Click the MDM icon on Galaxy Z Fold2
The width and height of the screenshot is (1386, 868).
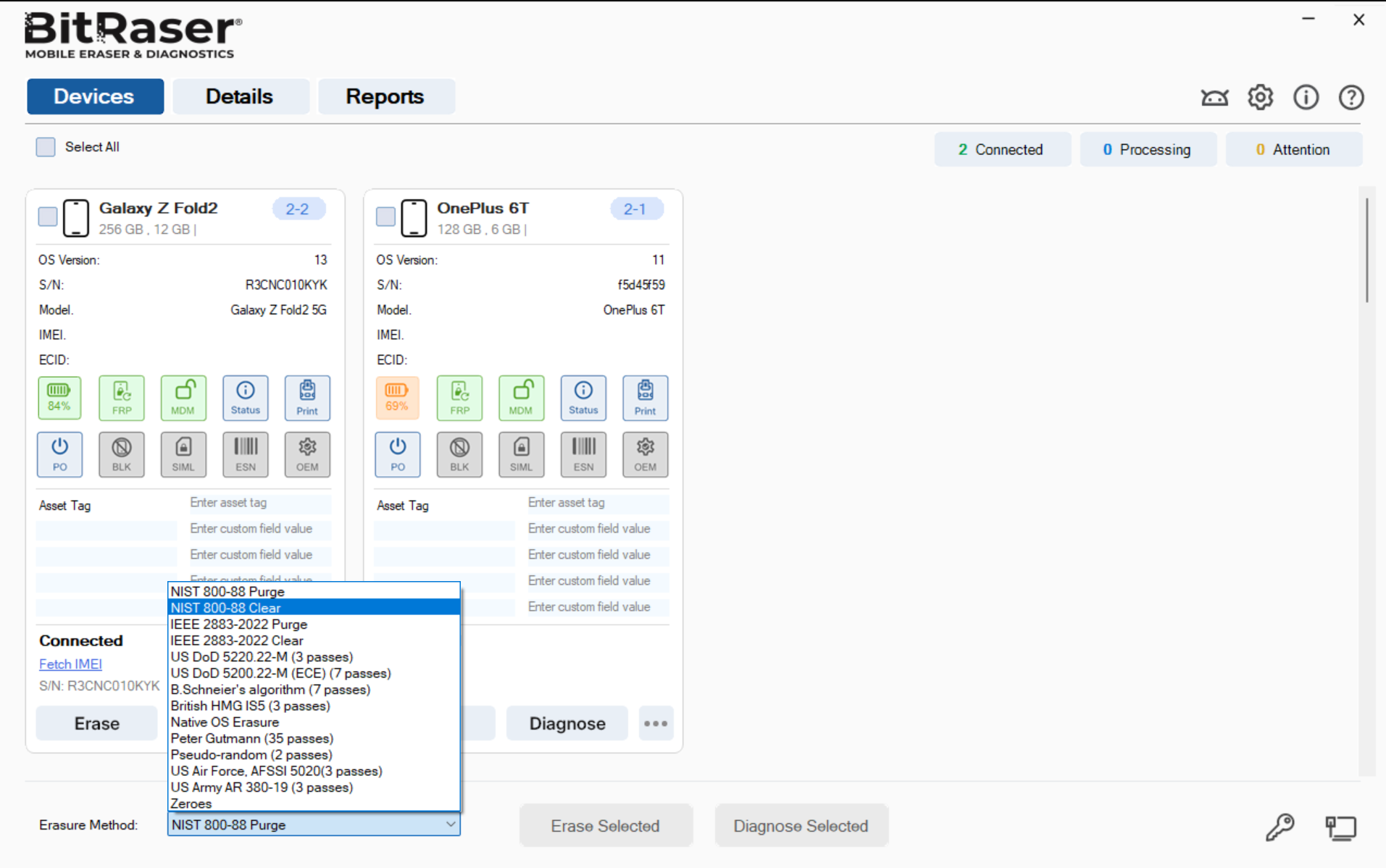tap(183, 398)
